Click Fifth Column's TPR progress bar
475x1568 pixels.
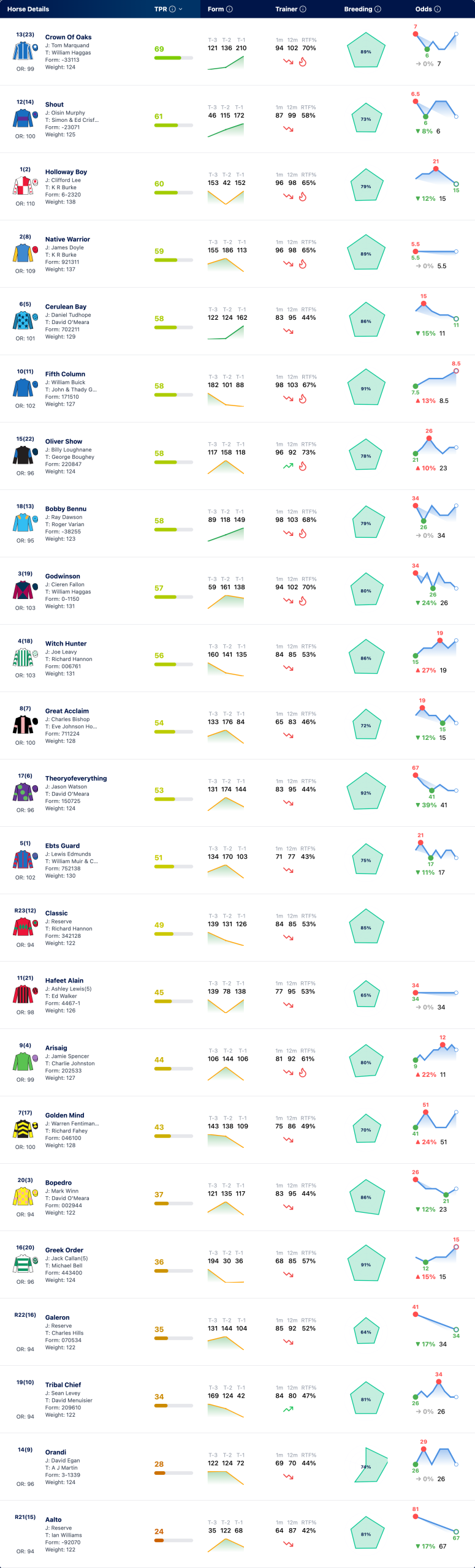click(173, 395)
